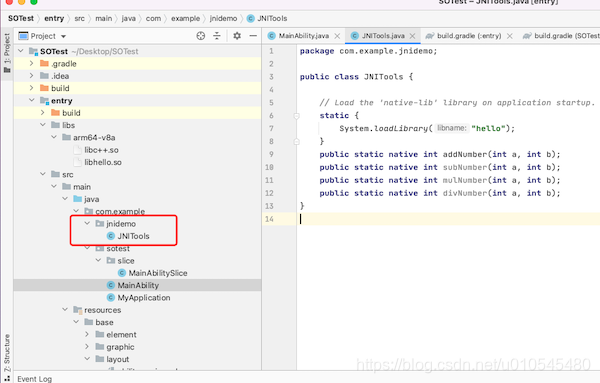Click the JNITools class name on line 3
This screenshot has height=383, width=600.
(383, 77)
